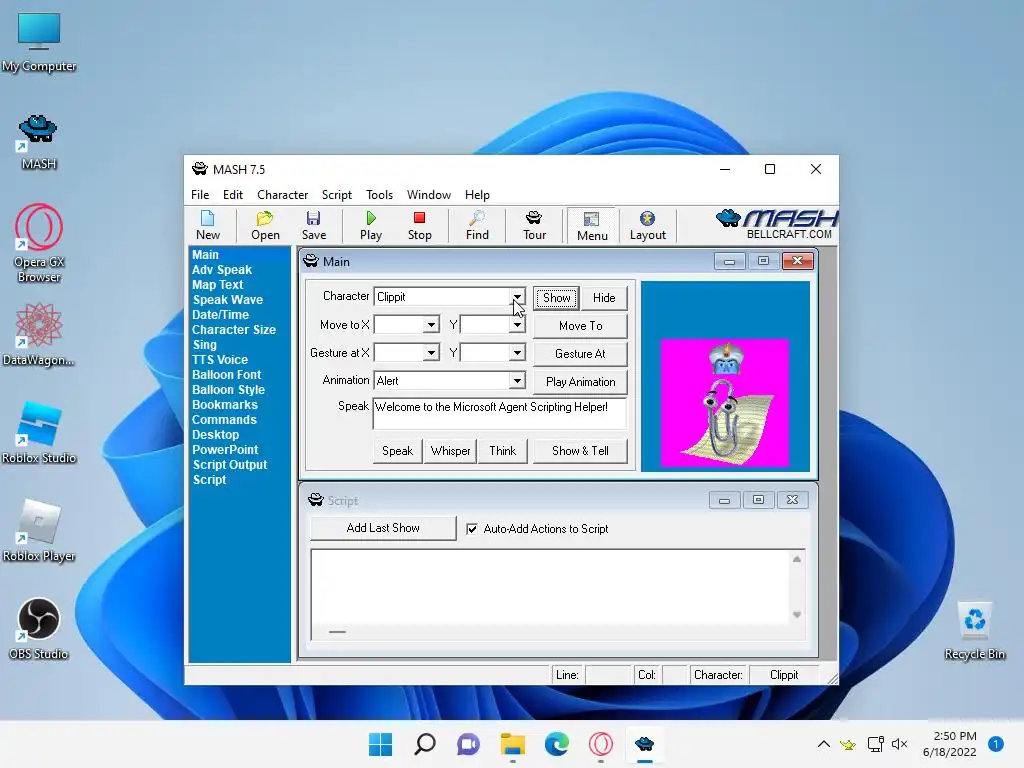Screen dimensions: 1024x768
Task: Open My Computer desktop icon
Action: click(x=39, y=42)
